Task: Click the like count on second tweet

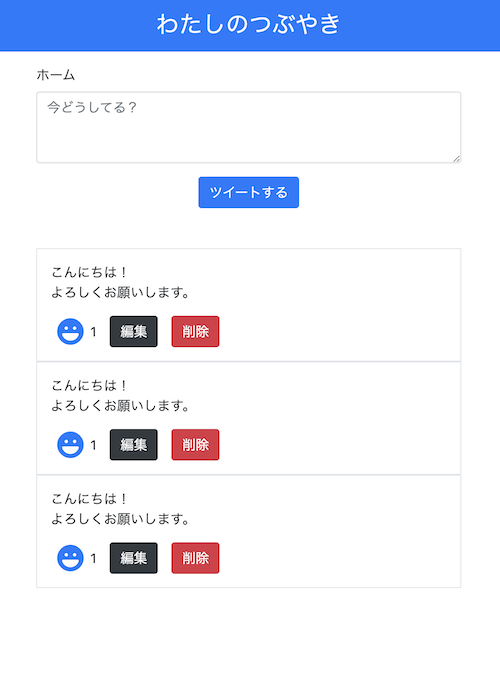Action: (93, 445)
